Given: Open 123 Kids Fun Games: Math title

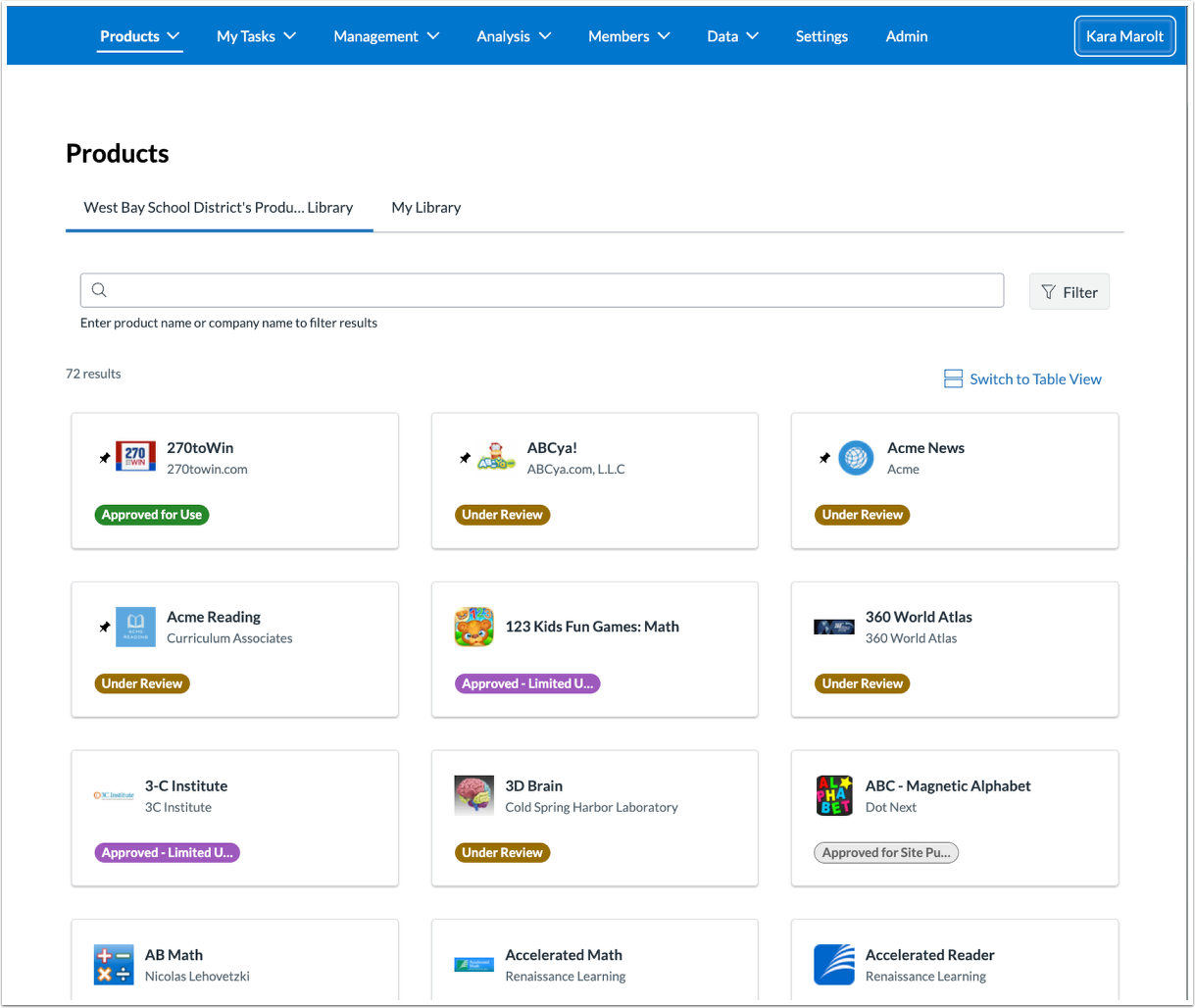Looking at the screenshot, I should point(592,627).
